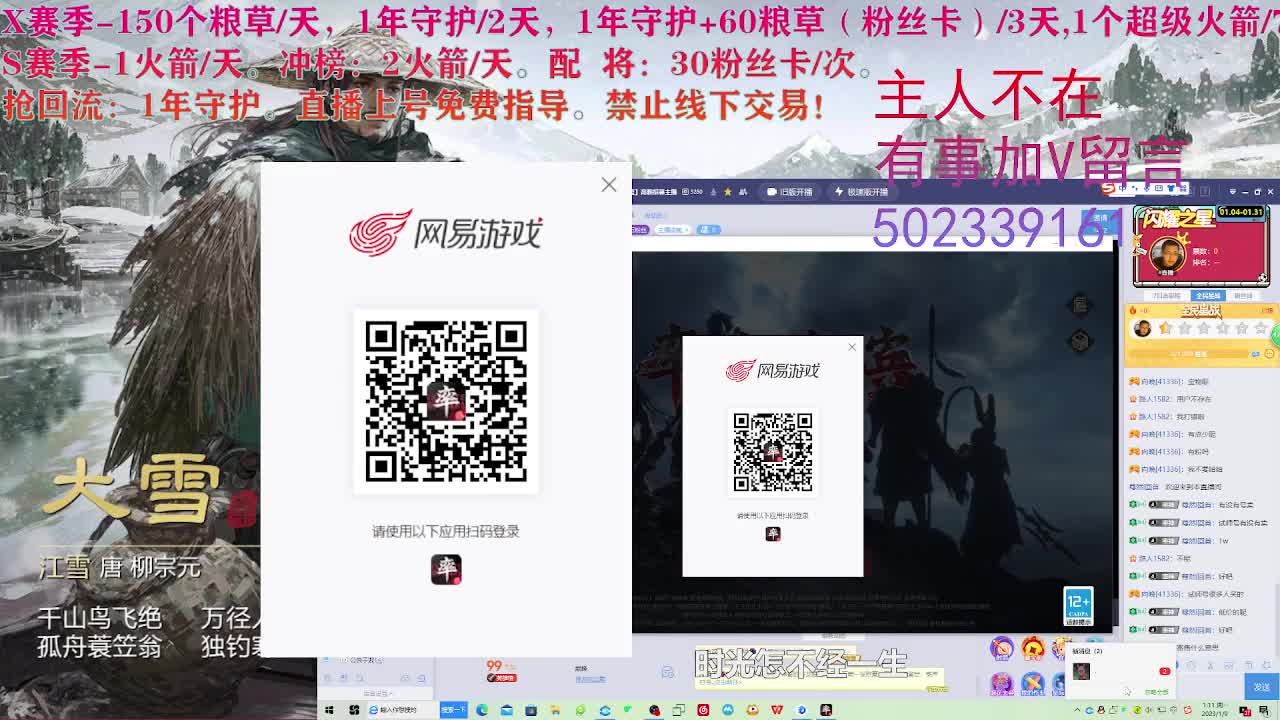This screenshot has width=1280, height=720.
Task: Click the 旧版开播 button
Action: coord(790,192)
